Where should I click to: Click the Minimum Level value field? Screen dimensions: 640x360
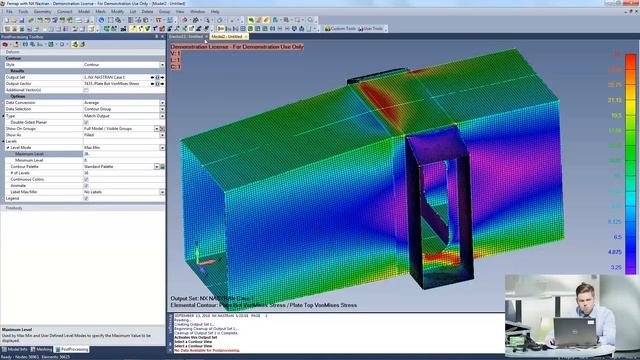coord(124,160)
